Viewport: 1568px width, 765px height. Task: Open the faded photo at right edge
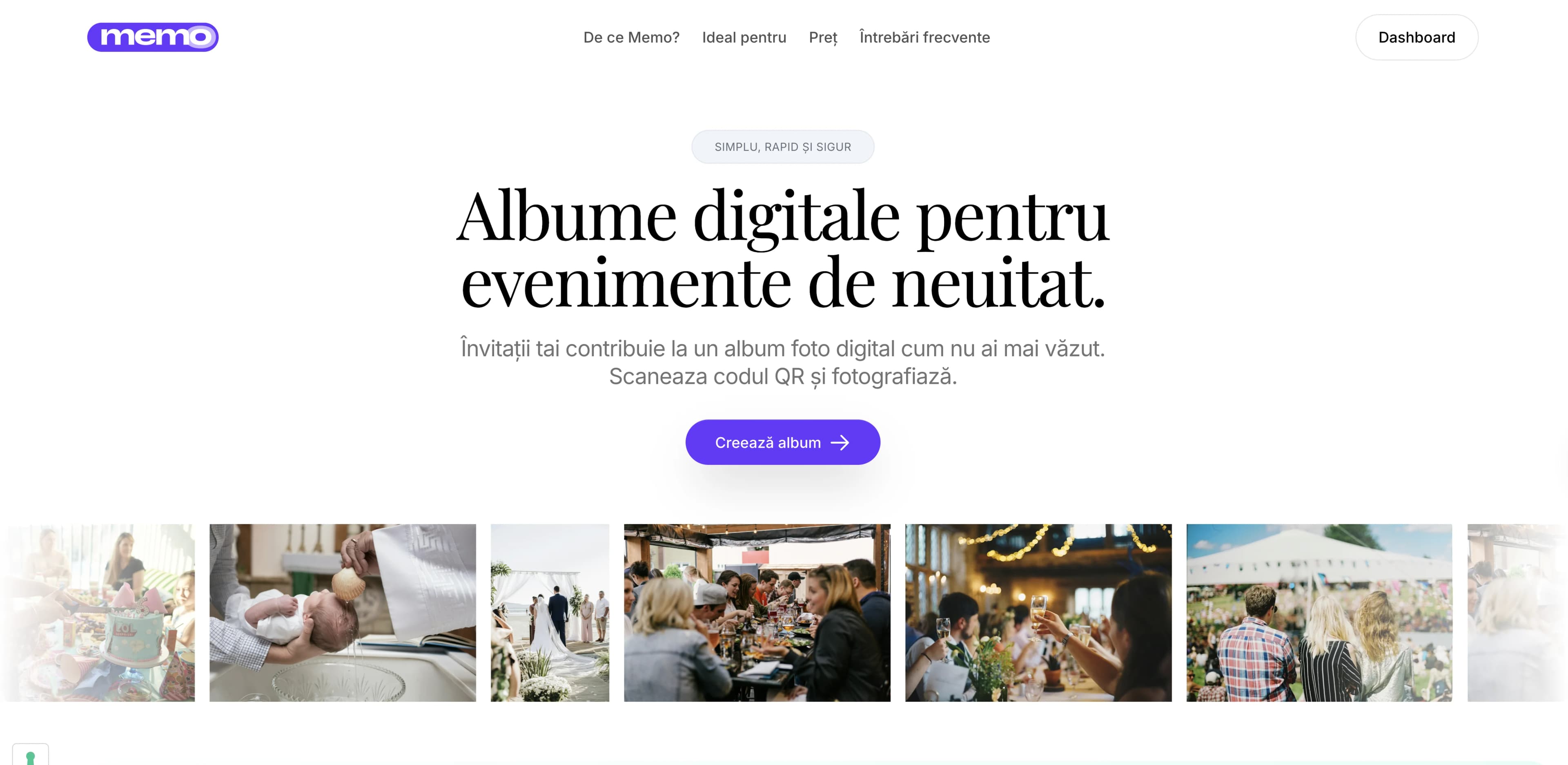1517,613
